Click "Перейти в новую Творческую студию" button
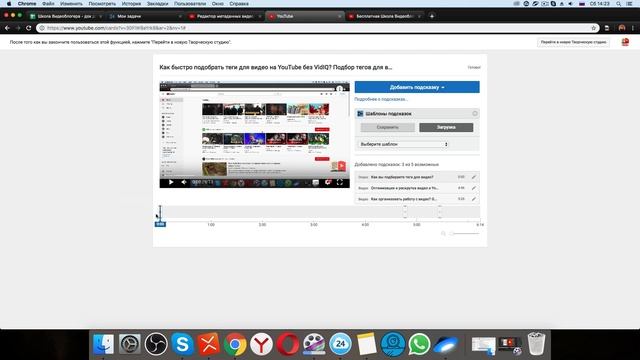The image size is (640, 360). (x=573, y=42)
